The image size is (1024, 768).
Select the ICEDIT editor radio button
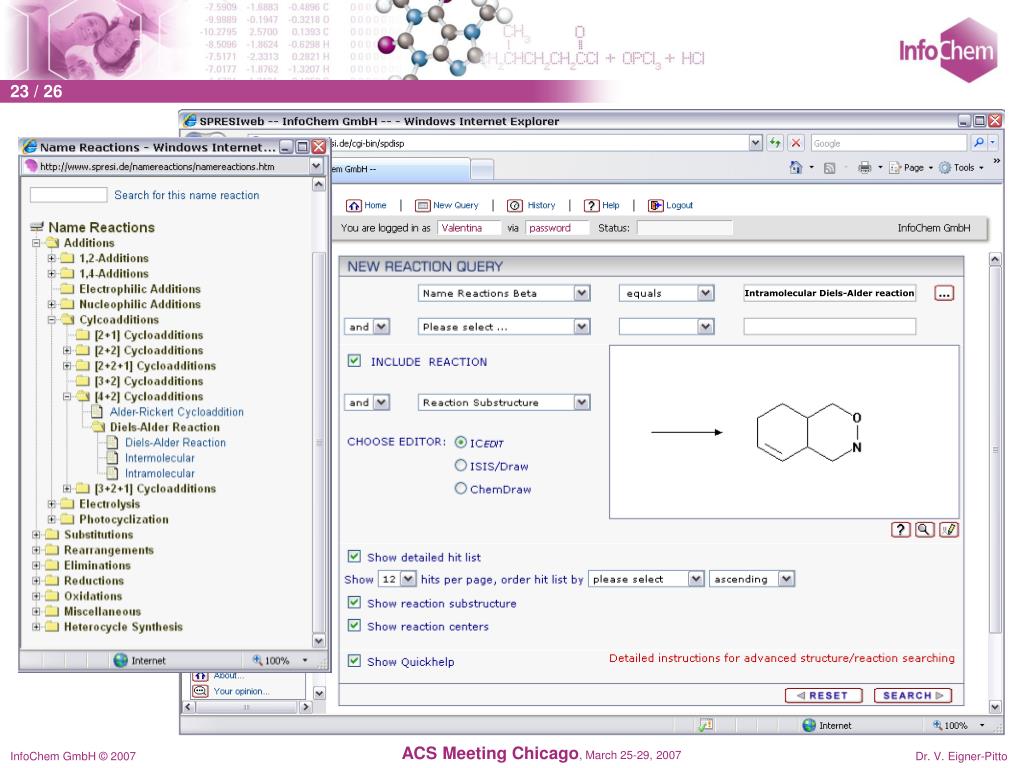pos(460,442)
